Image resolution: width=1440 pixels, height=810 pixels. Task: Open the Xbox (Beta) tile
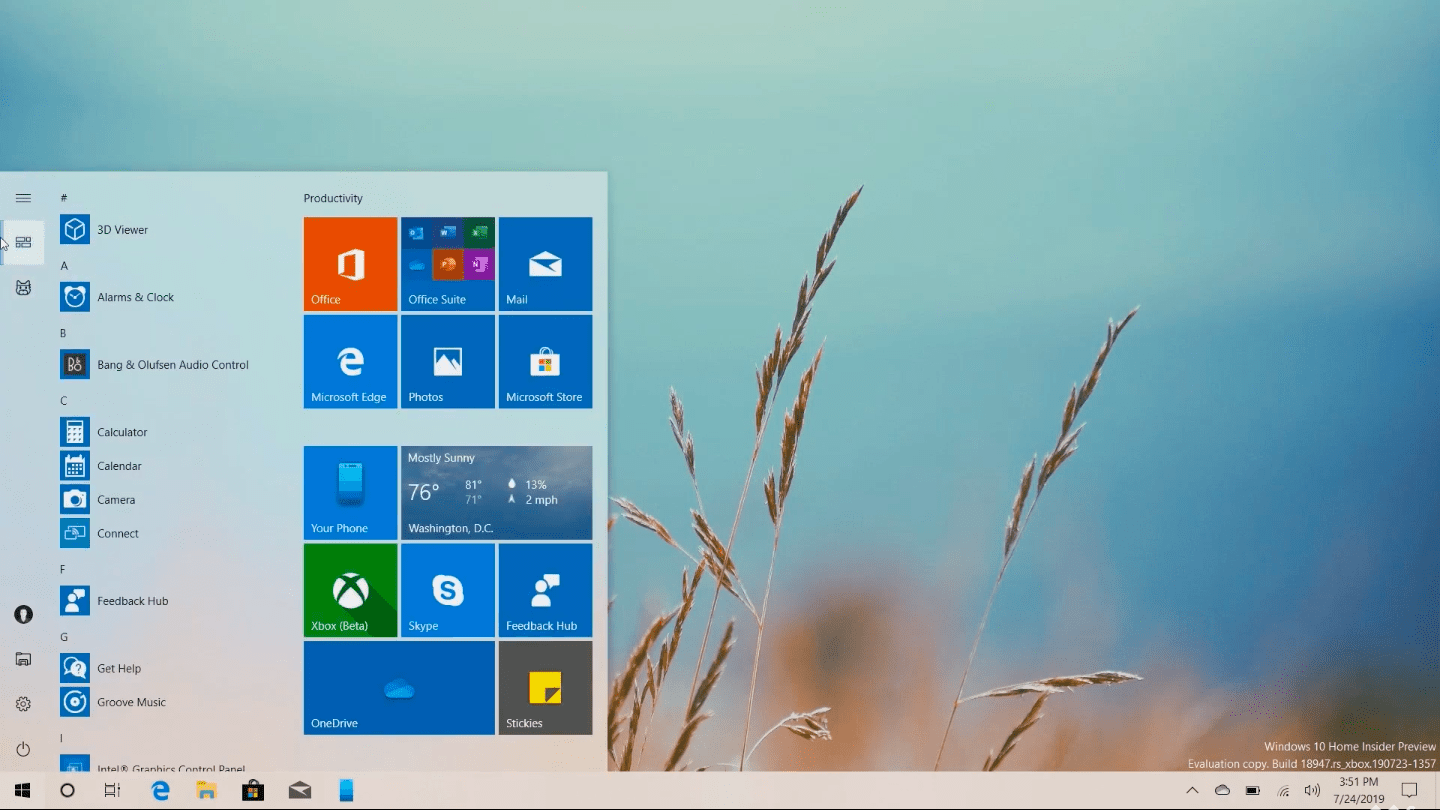(x=350, y=590)
